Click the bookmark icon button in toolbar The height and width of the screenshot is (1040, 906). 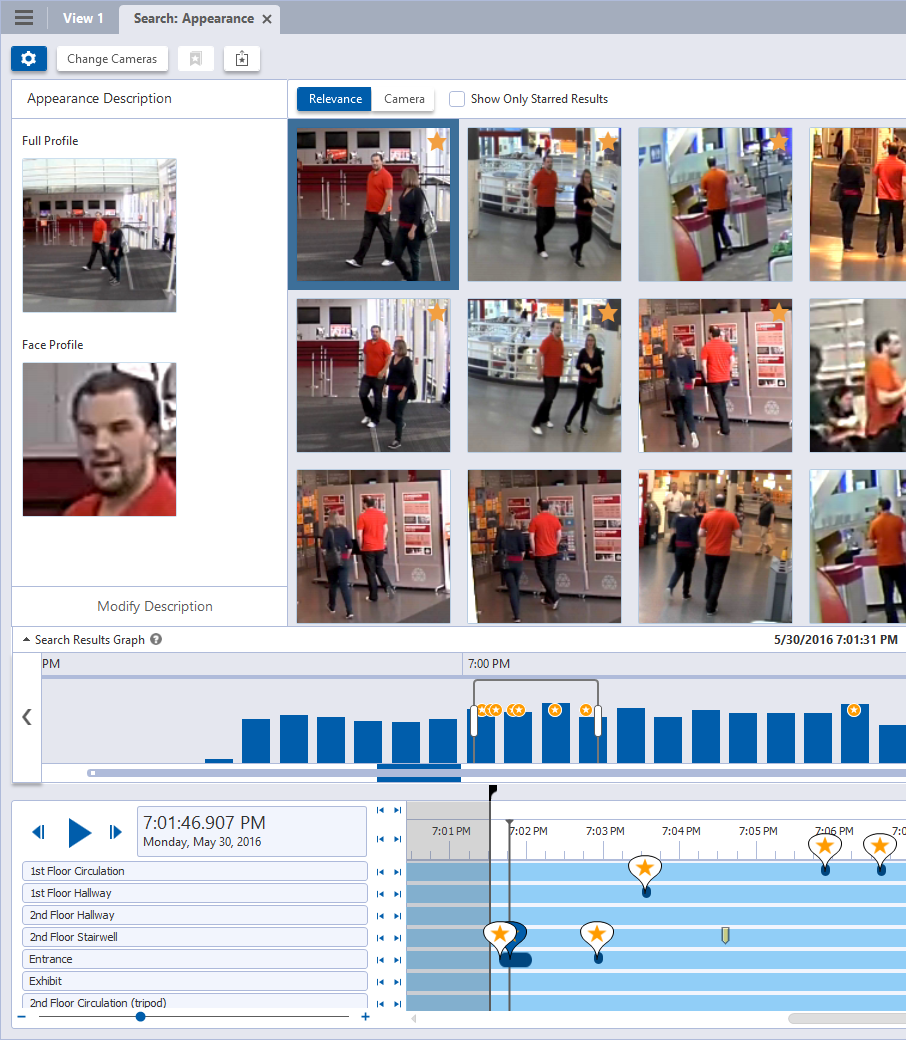point(196,58)
